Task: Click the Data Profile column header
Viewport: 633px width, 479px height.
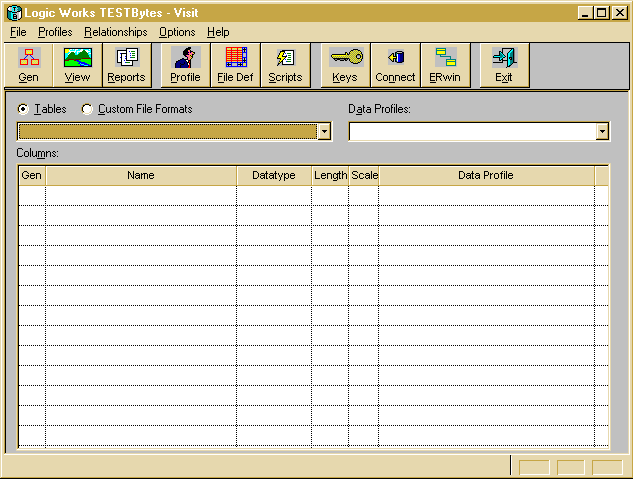Action: coord(486,176)
